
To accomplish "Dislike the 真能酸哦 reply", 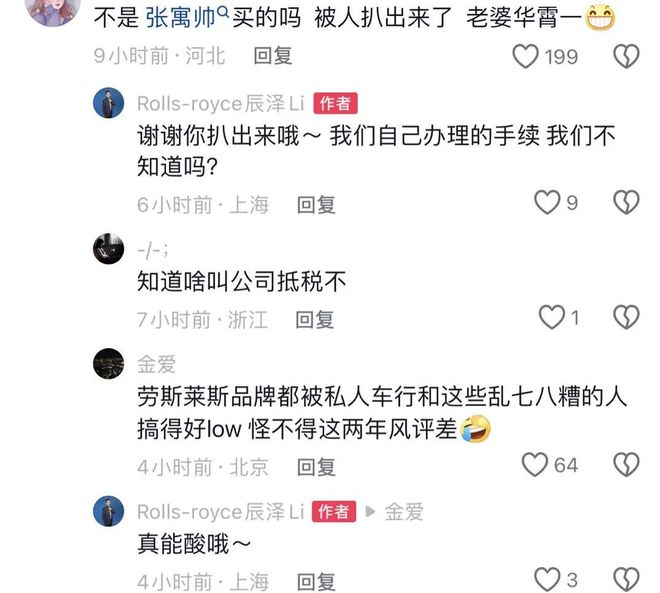I will (x=626, y=580).
